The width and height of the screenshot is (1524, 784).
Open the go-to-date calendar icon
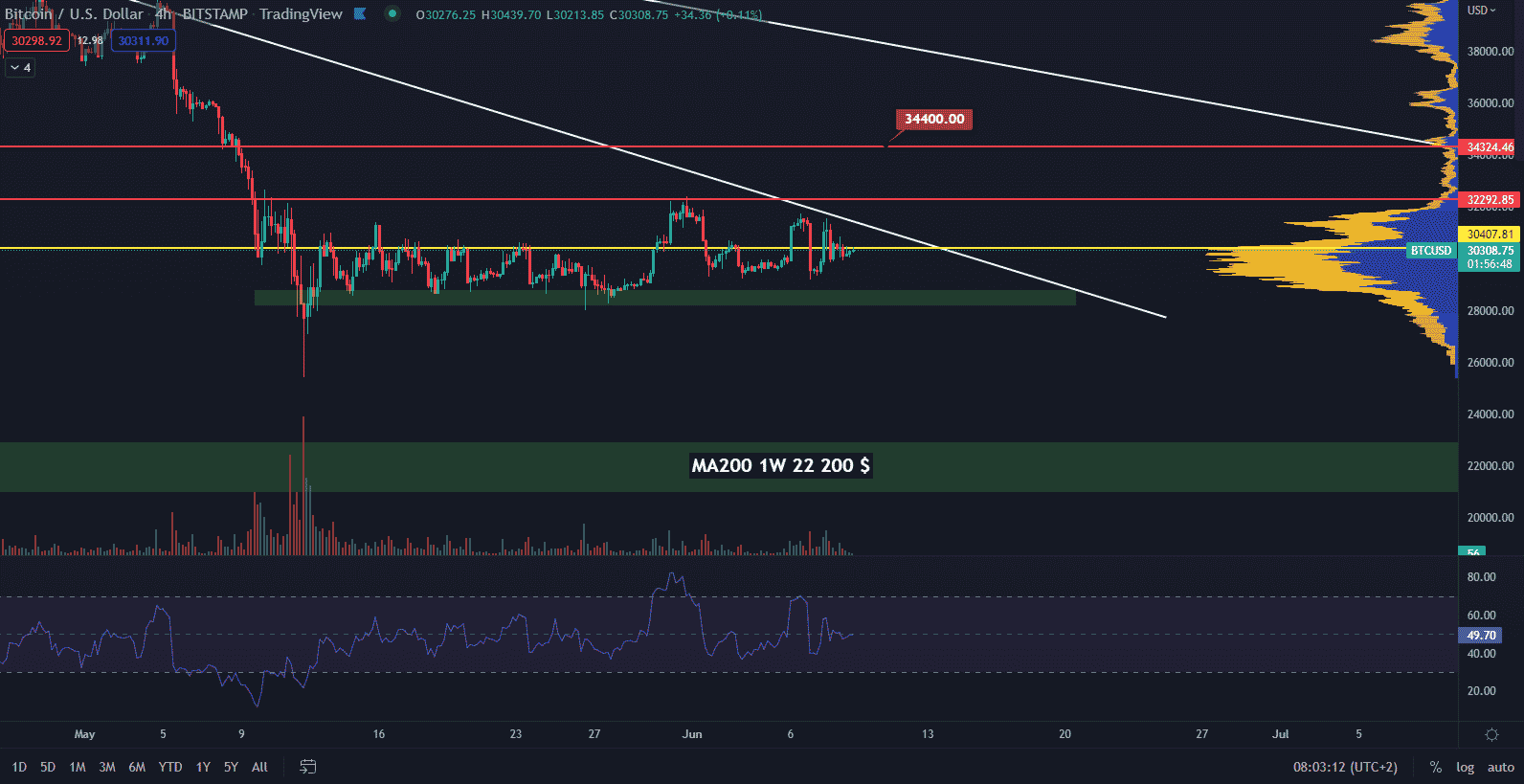307,767
